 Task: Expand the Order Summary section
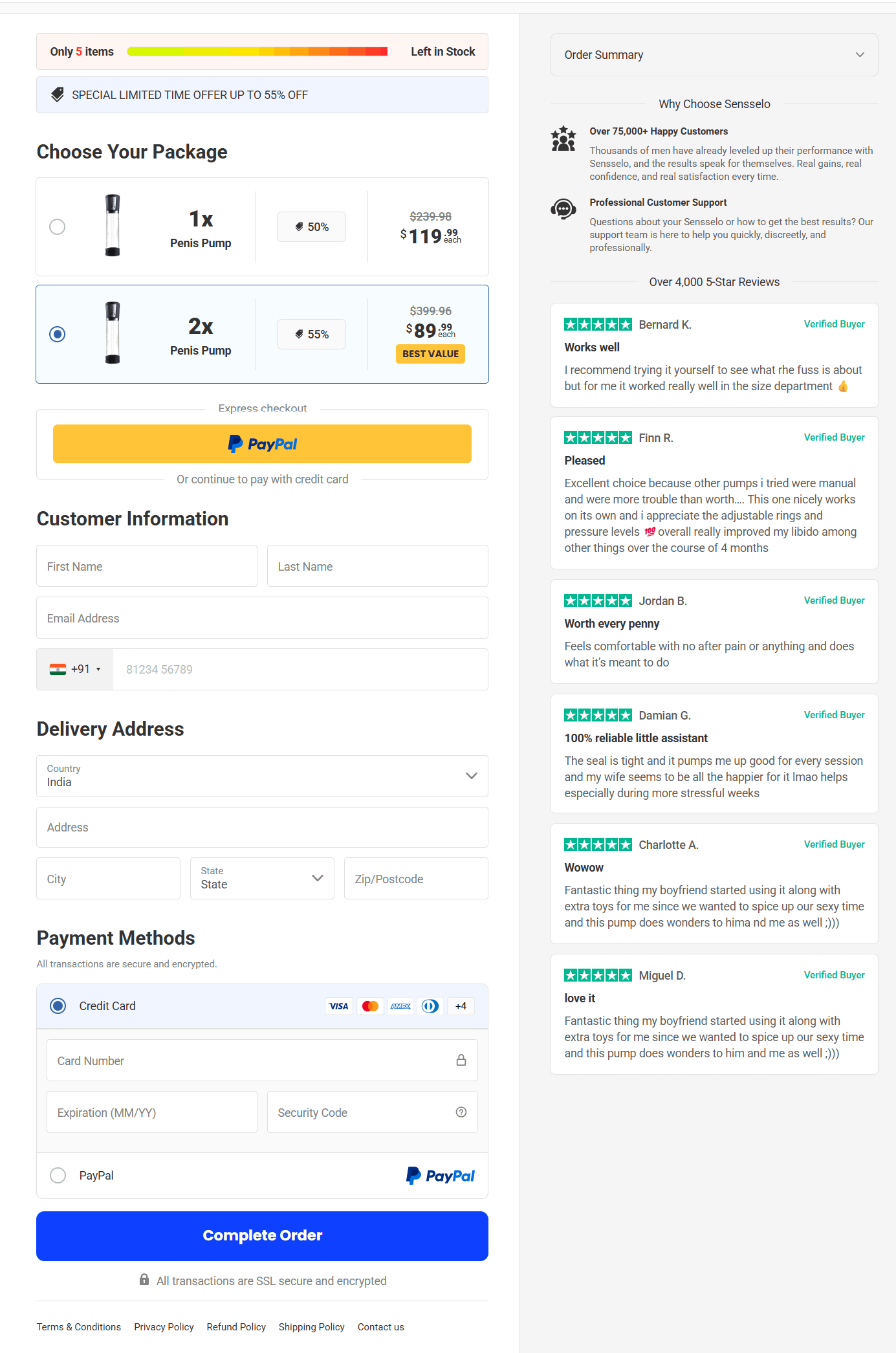(x=714, y=55)
